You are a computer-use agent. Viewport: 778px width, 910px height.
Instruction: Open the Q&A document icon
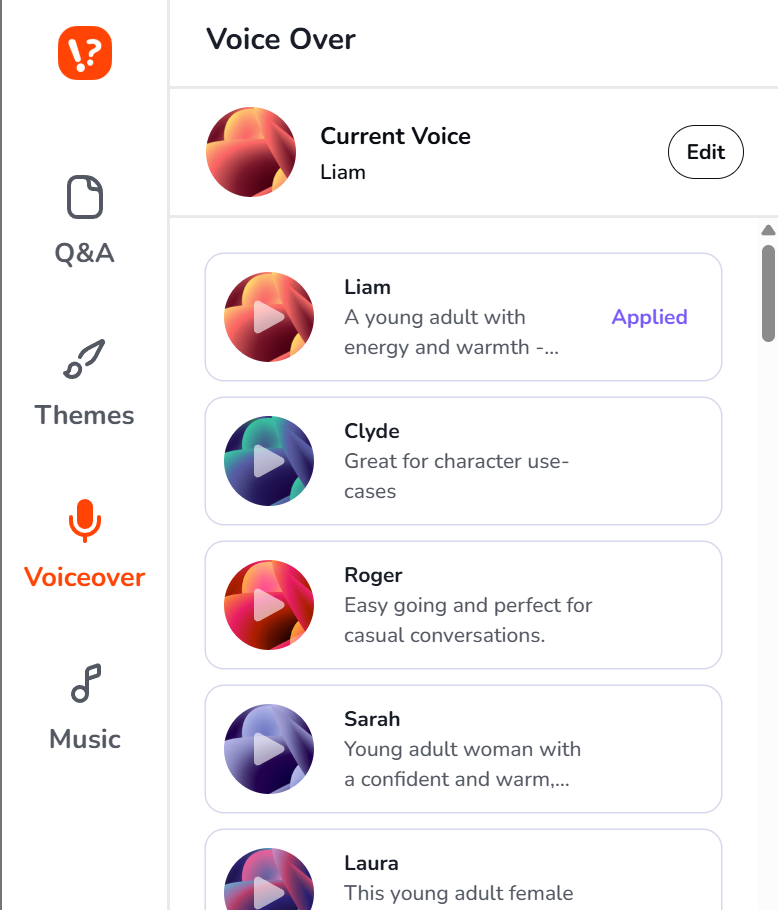point(85,196)
